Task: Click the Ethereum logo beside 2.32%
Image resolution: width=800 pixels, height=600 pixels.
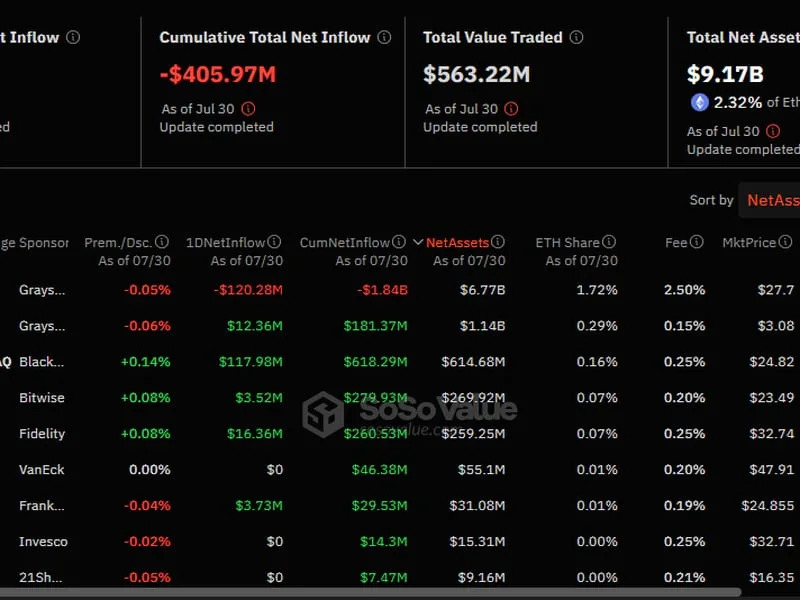Action: pyautogui.click(x=700, y=103)
